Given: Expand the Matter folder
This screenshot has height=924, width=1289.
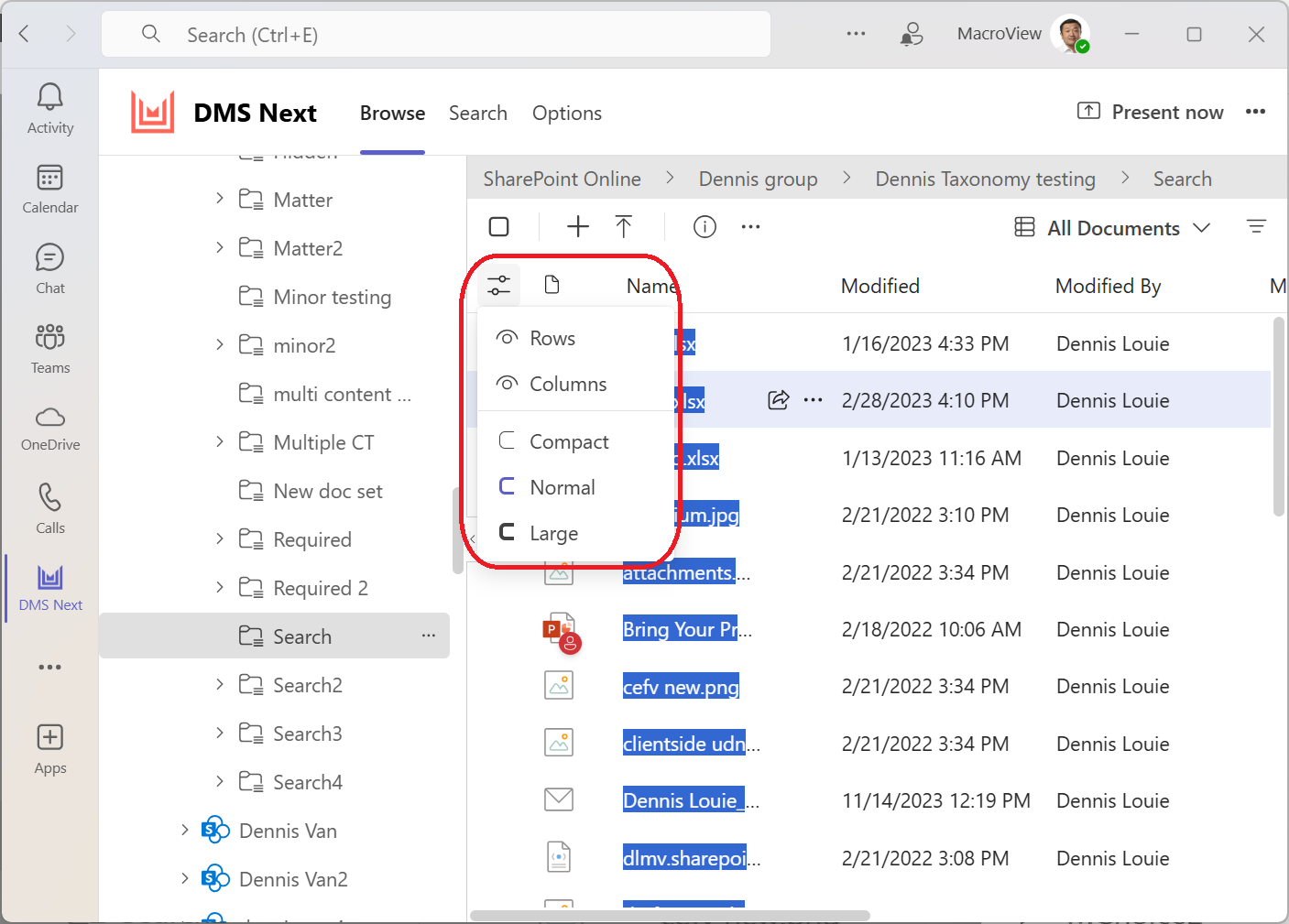Looking at the screenshot, I should (219, 199).
